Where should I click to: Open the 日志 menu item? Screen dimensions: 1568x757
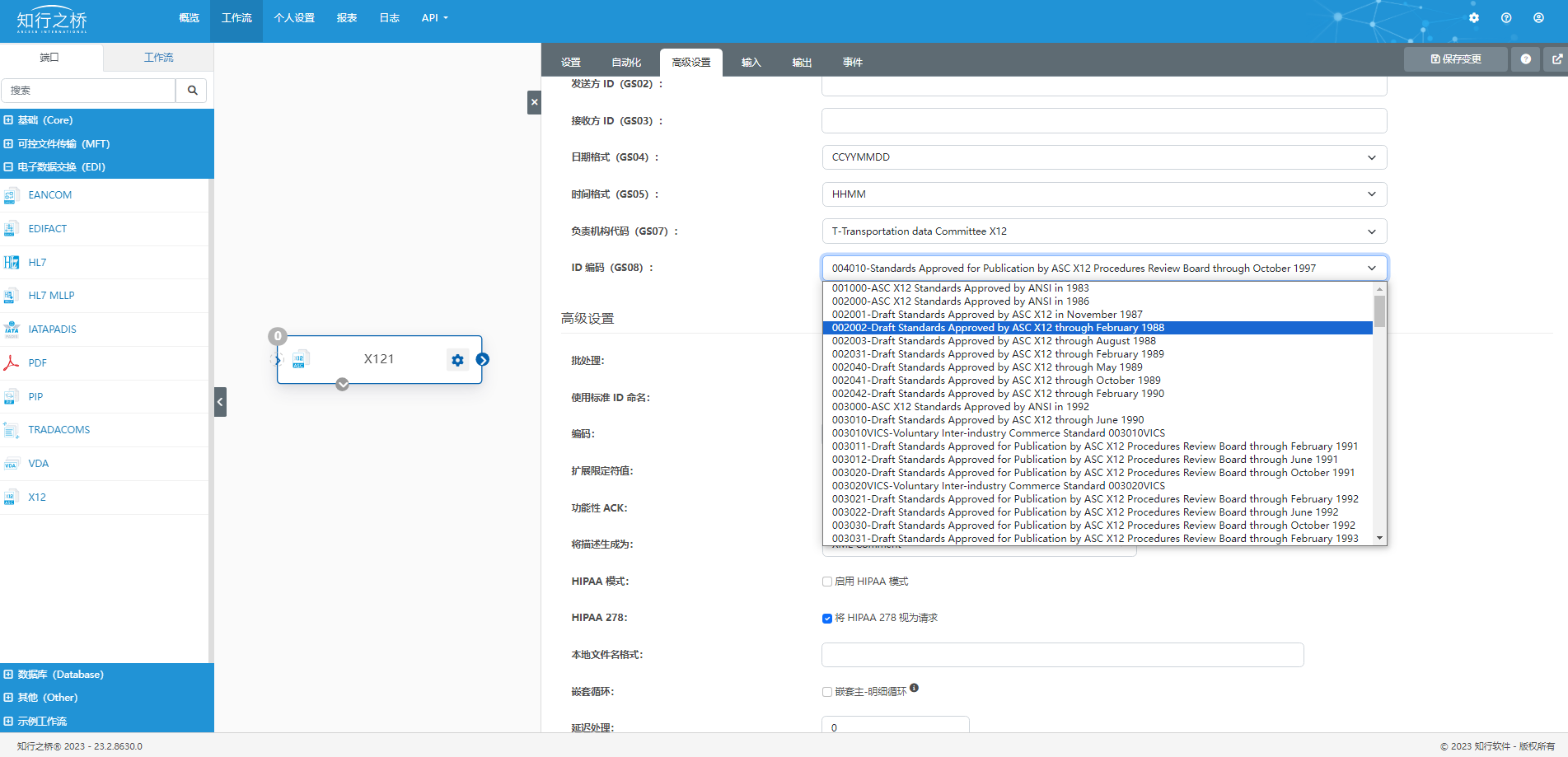(x=388, y=17)
